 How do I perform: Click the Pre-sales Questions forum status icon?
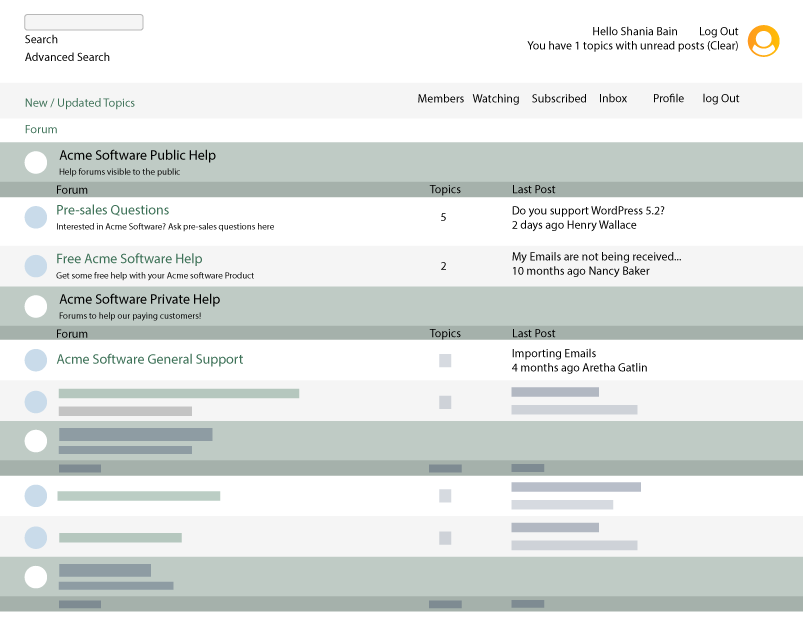(36, 217)
